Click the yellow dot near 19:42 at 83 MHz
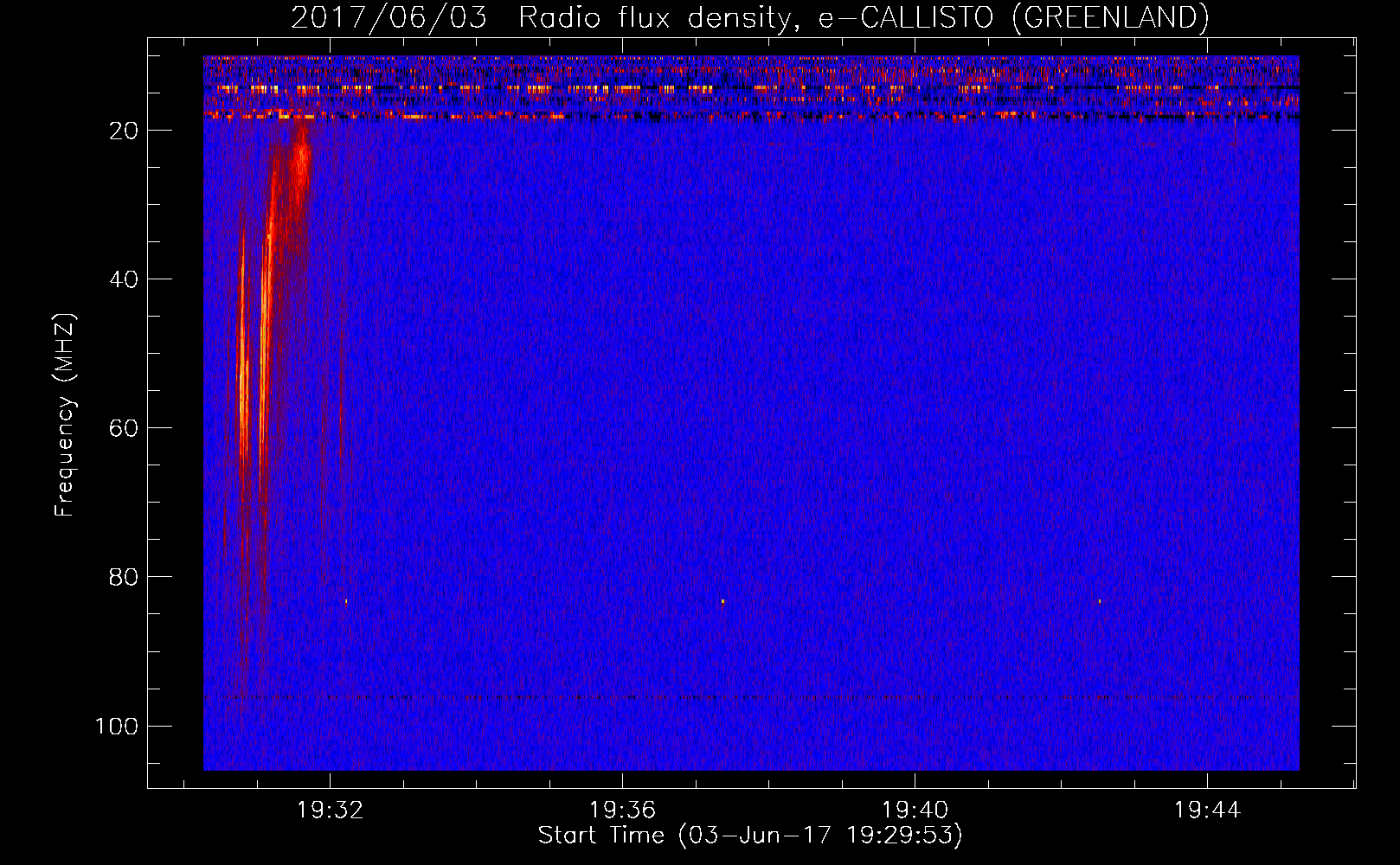 click(x=1100, y=601)
